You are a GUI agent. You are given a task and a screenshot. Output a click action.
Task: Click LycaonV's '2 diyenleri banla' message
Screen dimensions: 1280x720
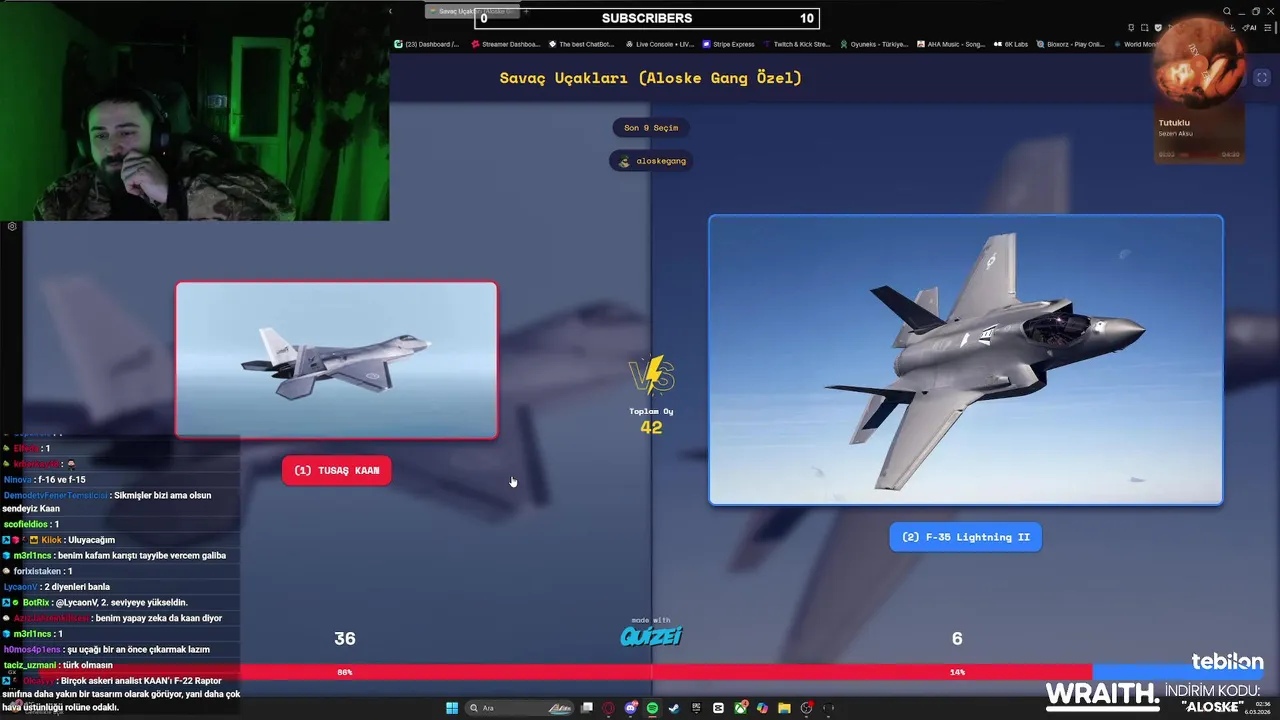57,587
